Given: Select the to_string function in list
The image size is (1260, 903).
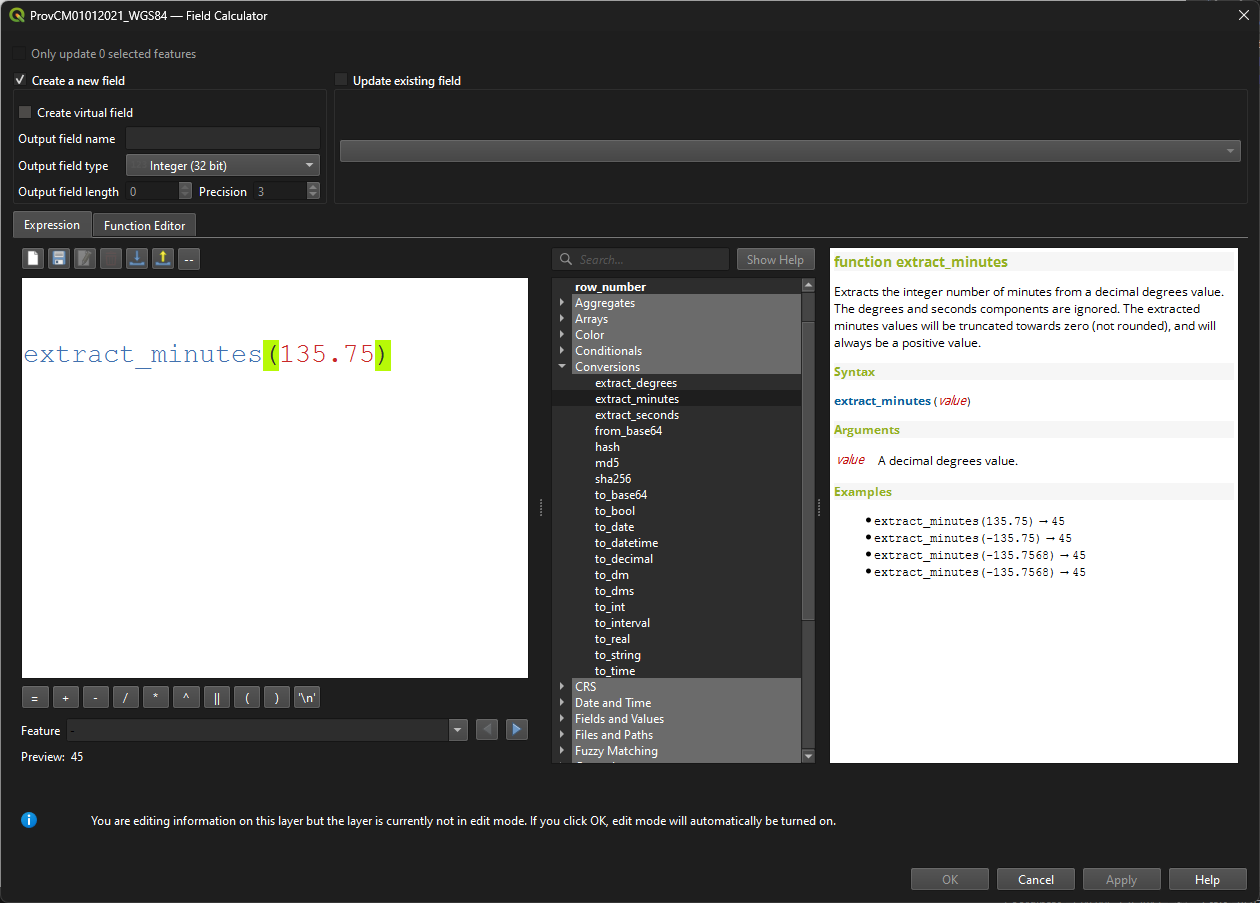Looking at the screenshot, I should click(617, 655).
